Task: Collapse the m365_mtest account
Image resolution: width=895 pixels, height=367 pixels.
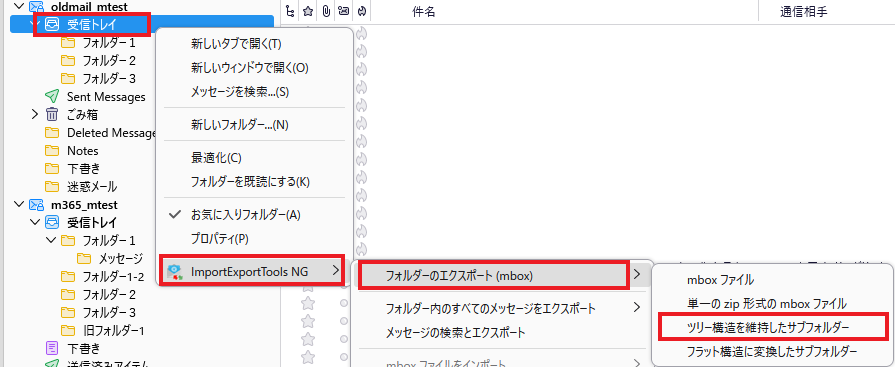Action: (x=19, y=204)
